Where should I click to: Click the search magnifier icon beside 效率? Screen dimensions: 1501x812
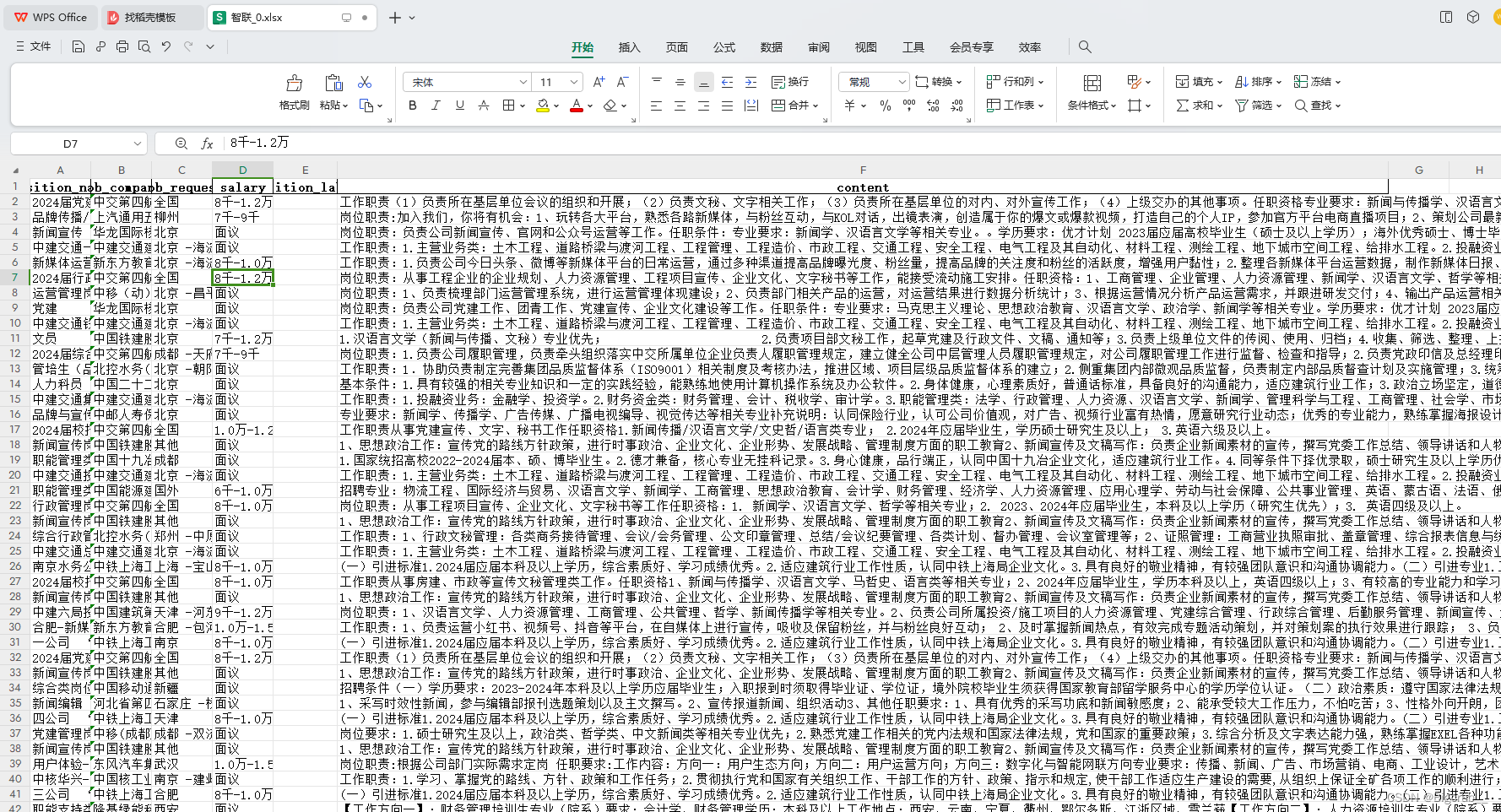click(1085, 47)
